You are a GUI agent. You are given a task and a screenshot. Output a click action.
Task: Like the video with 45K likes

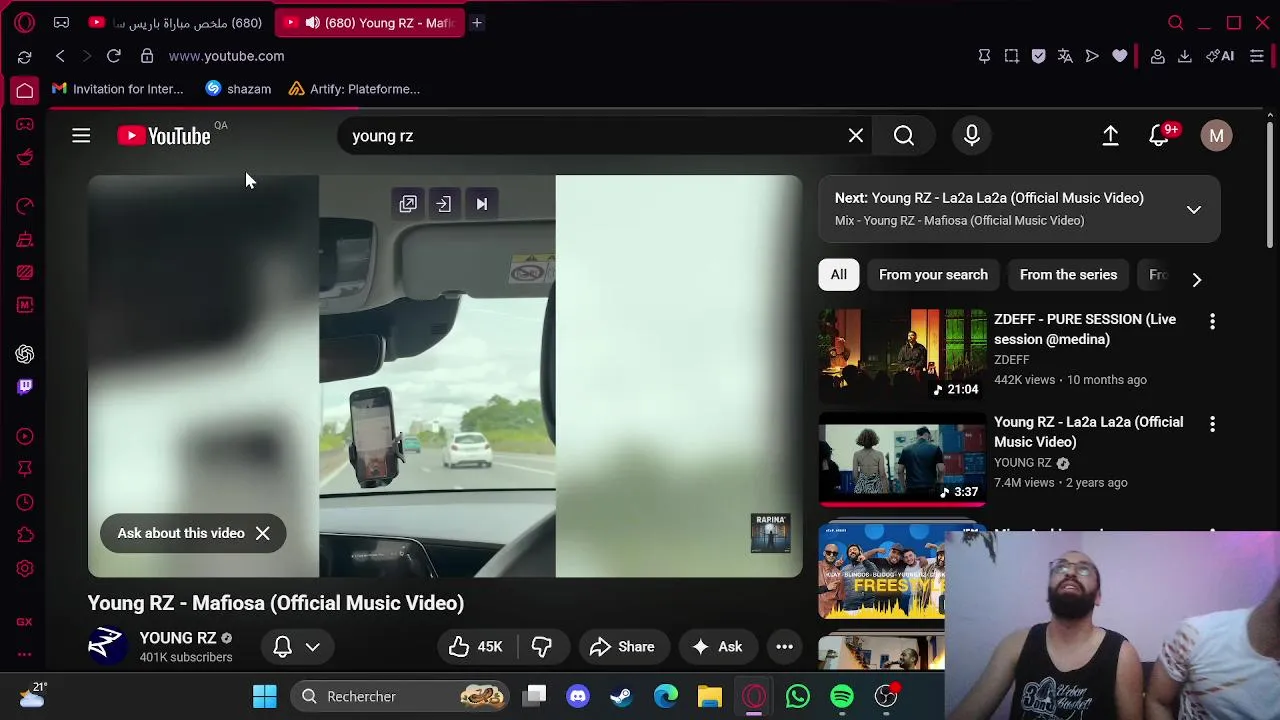[x=476, y=647]
